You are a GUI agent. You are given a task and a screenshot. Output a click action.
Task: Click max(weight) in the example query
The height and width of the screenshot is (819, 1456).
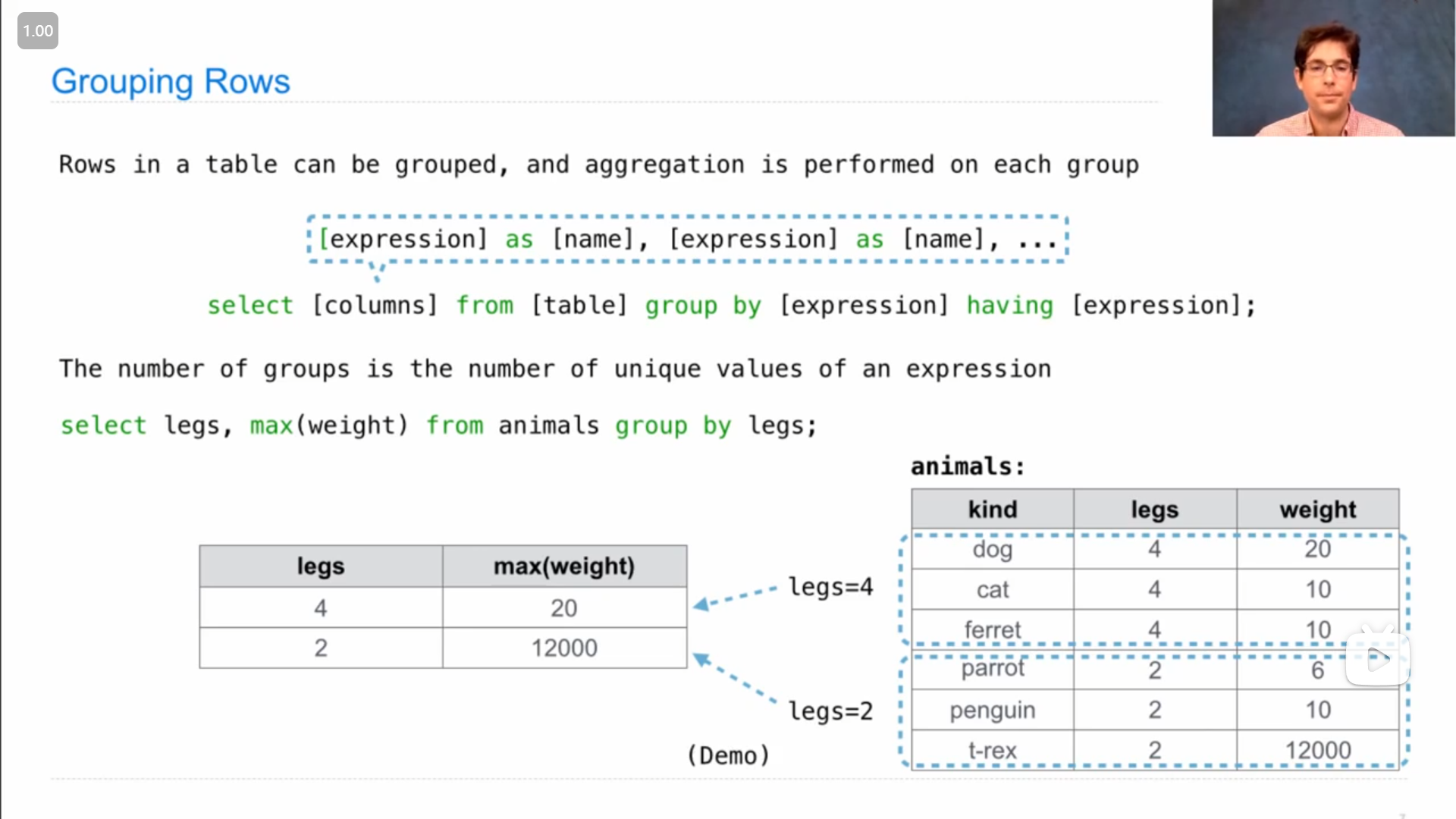[x=329, y=425]
